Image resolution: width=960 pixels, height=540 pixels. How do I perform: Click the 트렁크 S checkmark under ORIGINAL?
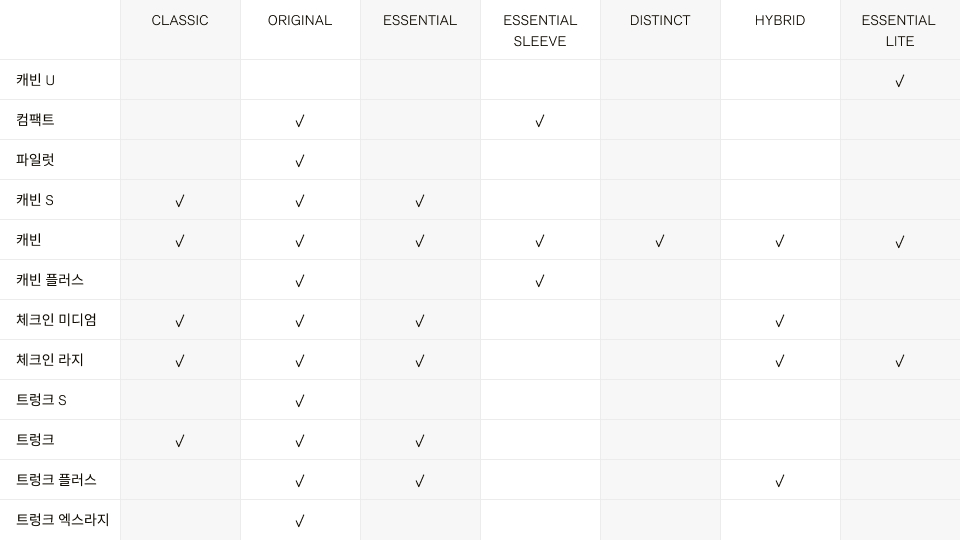[x=299, y=401]
